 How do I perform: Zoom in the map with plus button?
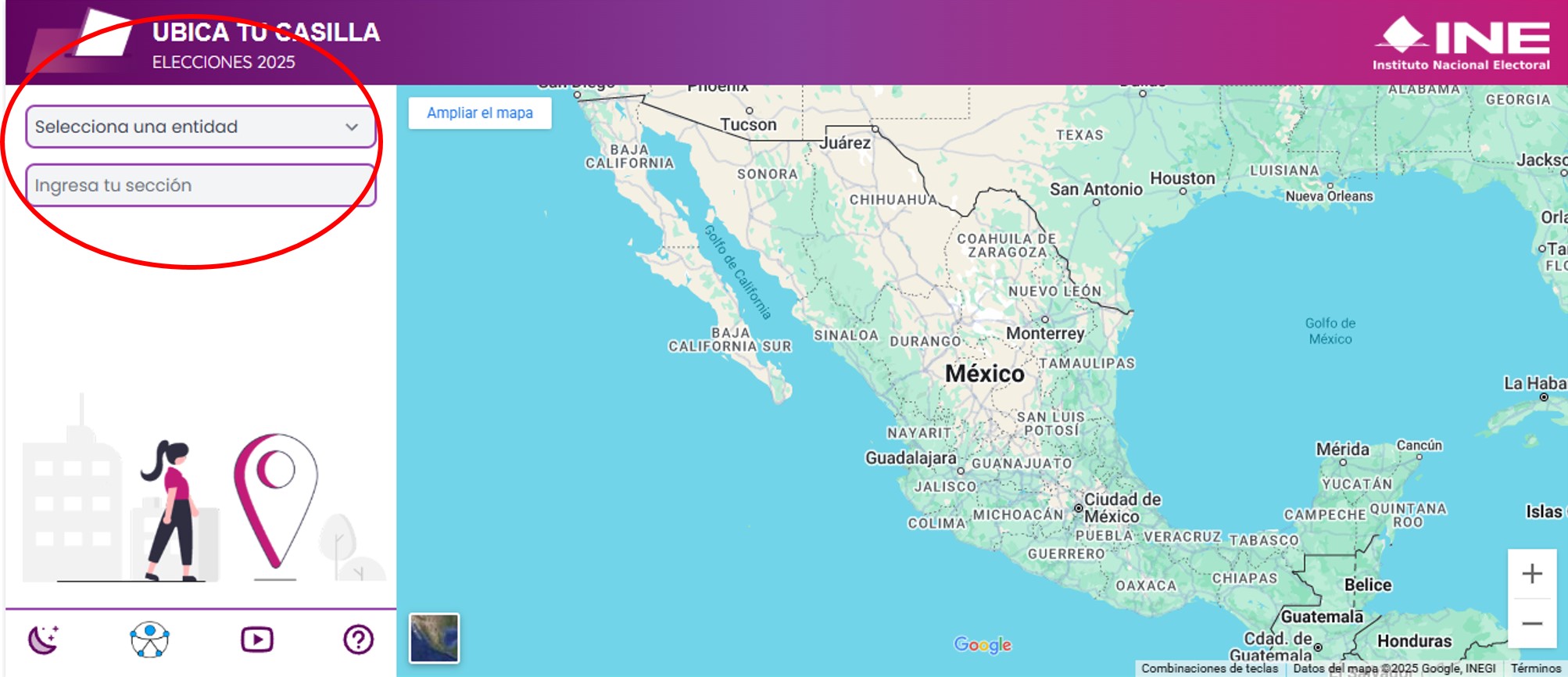(1532, 574)
